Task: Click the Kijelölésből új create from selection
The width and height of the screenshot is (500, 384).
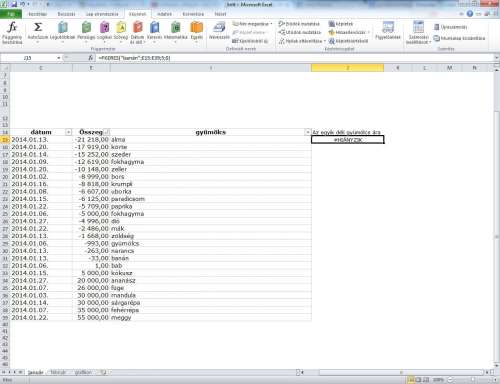Action: 250,41
